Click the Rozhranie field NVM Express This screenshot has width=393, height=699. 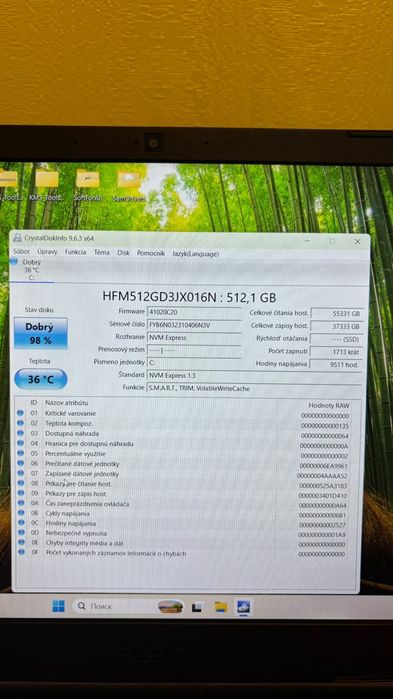(194, 337)
